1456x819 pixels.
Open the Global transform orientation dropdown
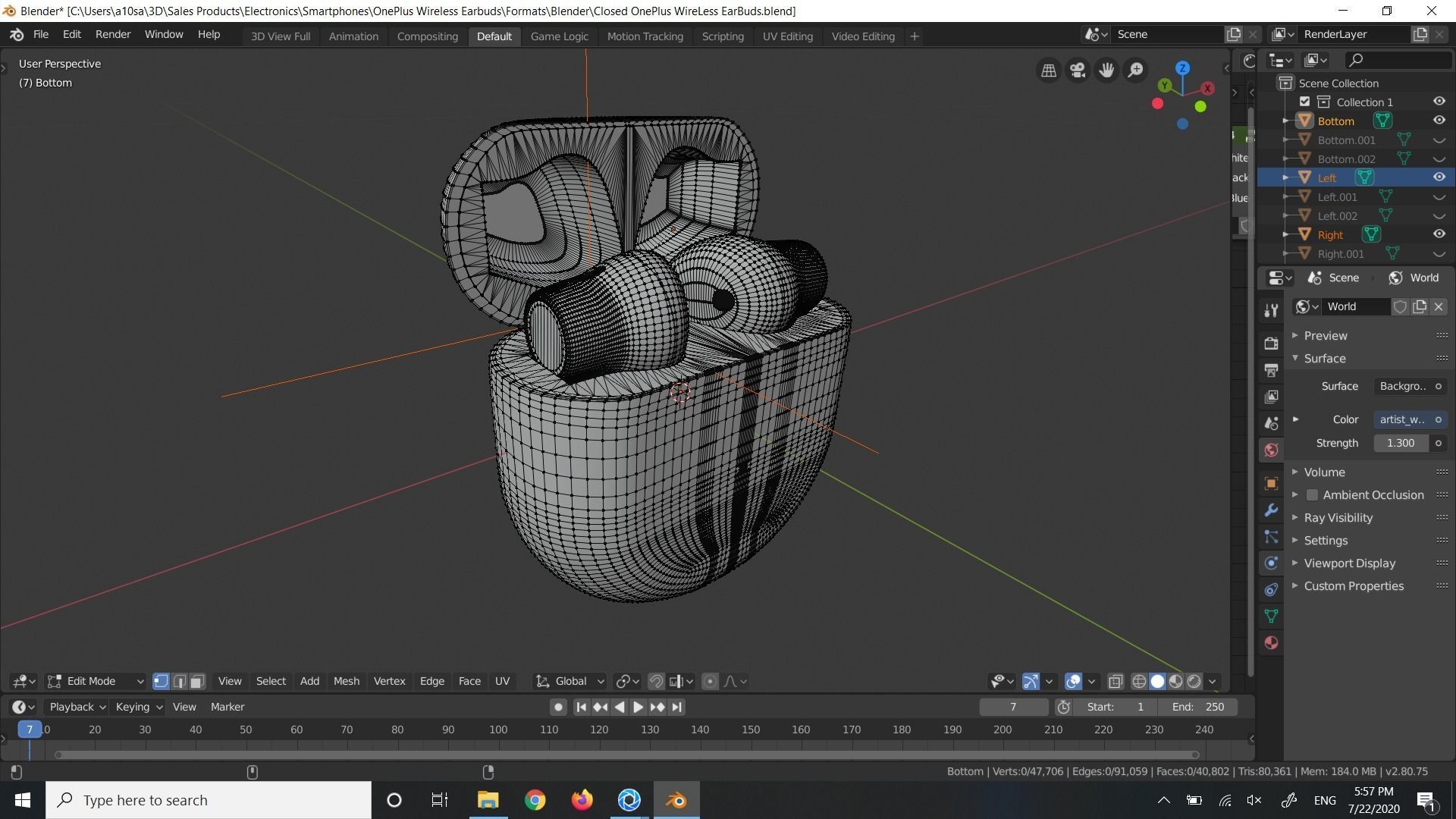570,681
